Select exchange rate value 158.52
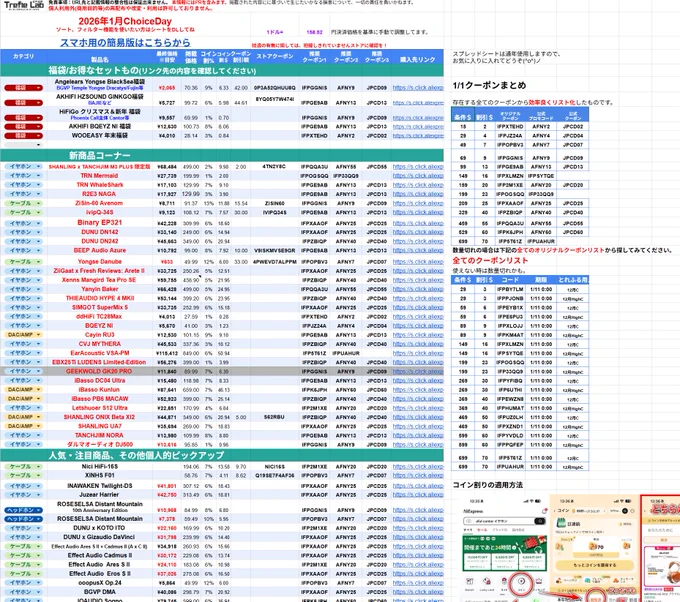This screenshot has height=602, width=680. click(x=314, y=32)
